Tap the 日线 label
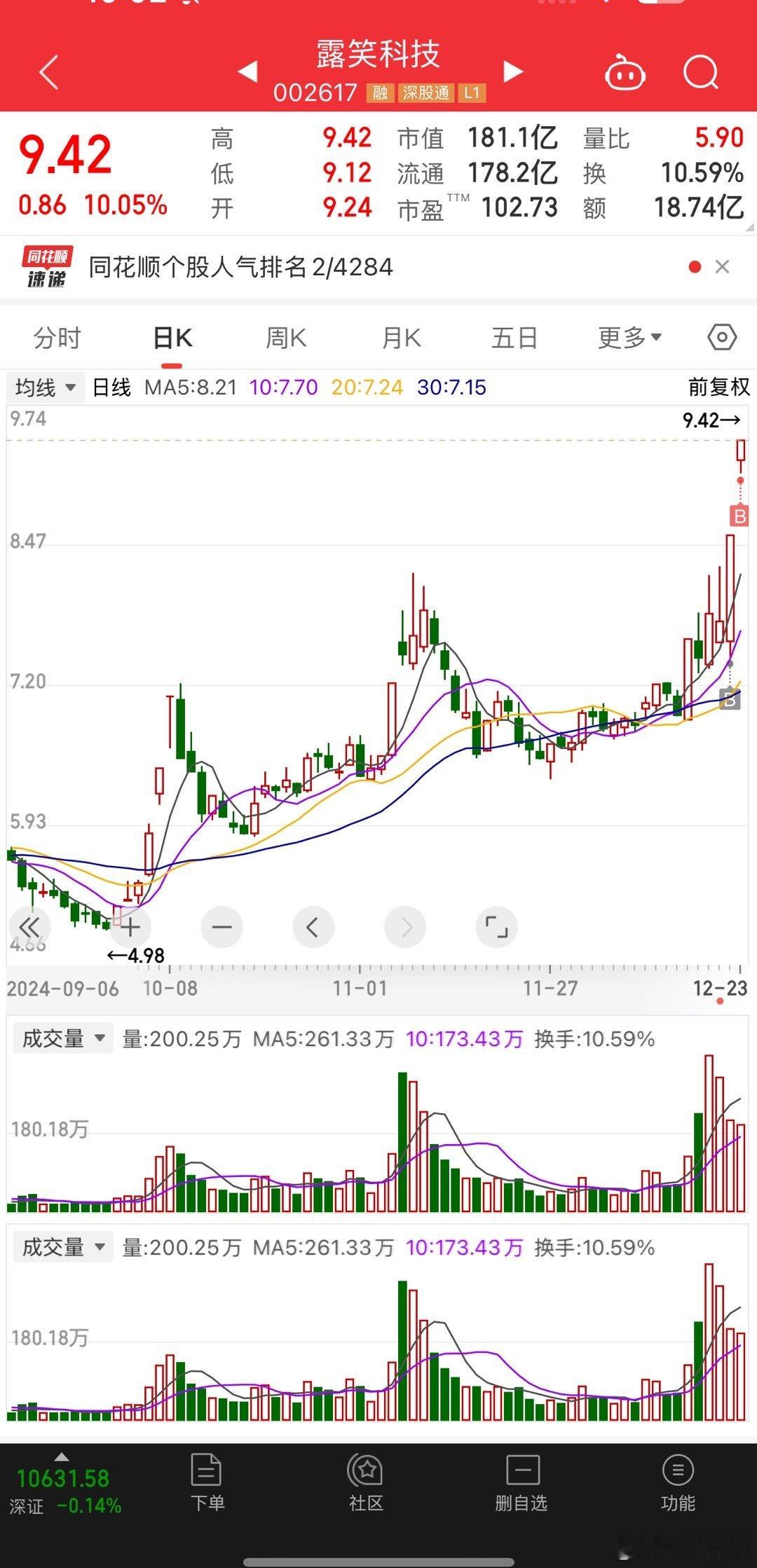The width and height of the screenshot is (757, 1568). point(111,387)
